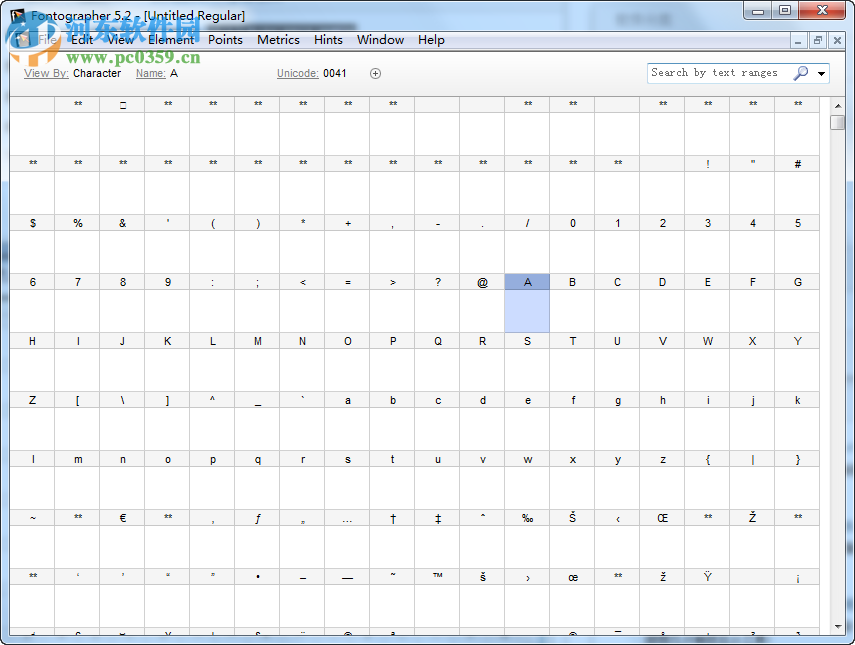The height and width of the screenshot is (645, 855).
Task: Click the circled plus icon beside Unicode
Action: (375, 74)
